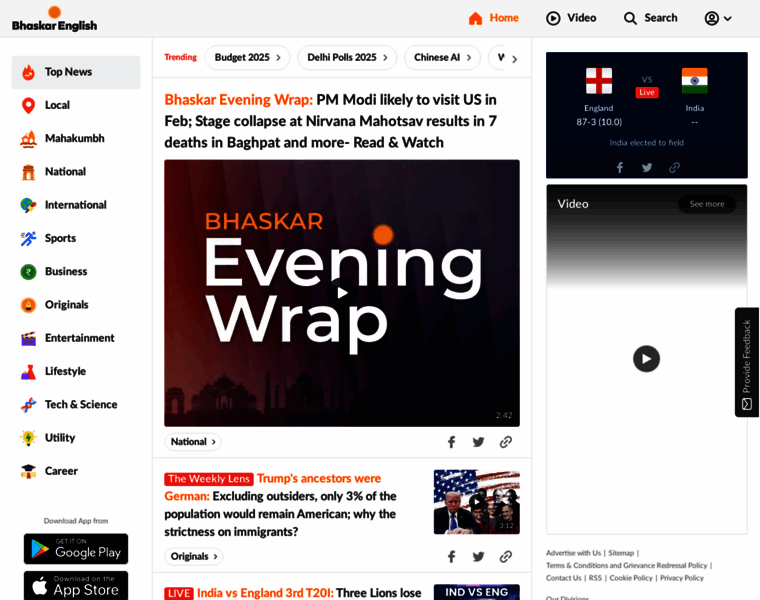
Task: Select International in the sidebar menu
Action: pyautogui.click(x=76, y=205)
